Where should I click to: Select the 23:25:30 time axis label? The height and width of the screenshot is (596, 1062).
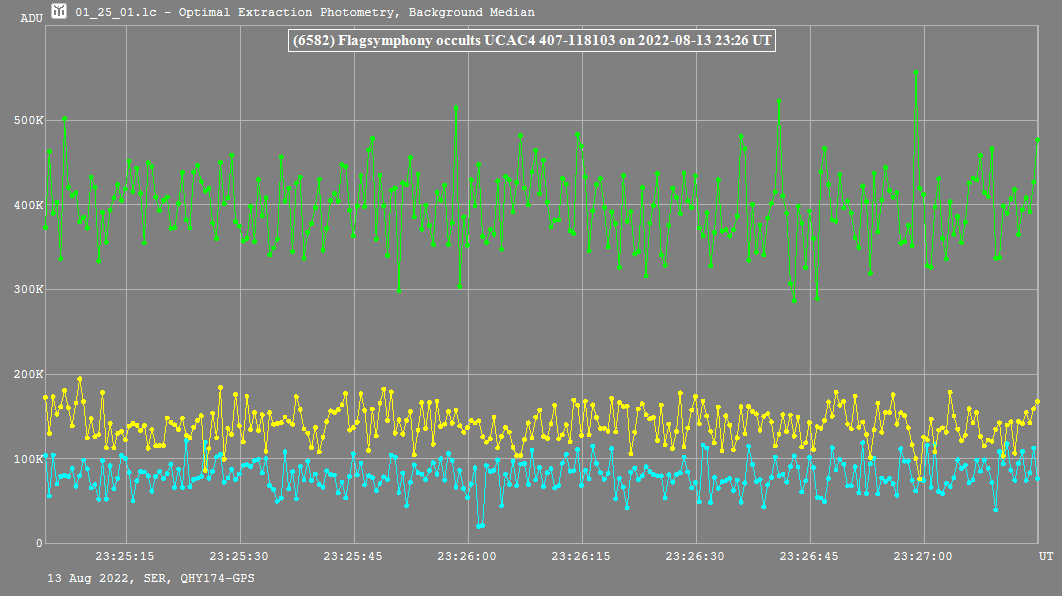[239, 555]
